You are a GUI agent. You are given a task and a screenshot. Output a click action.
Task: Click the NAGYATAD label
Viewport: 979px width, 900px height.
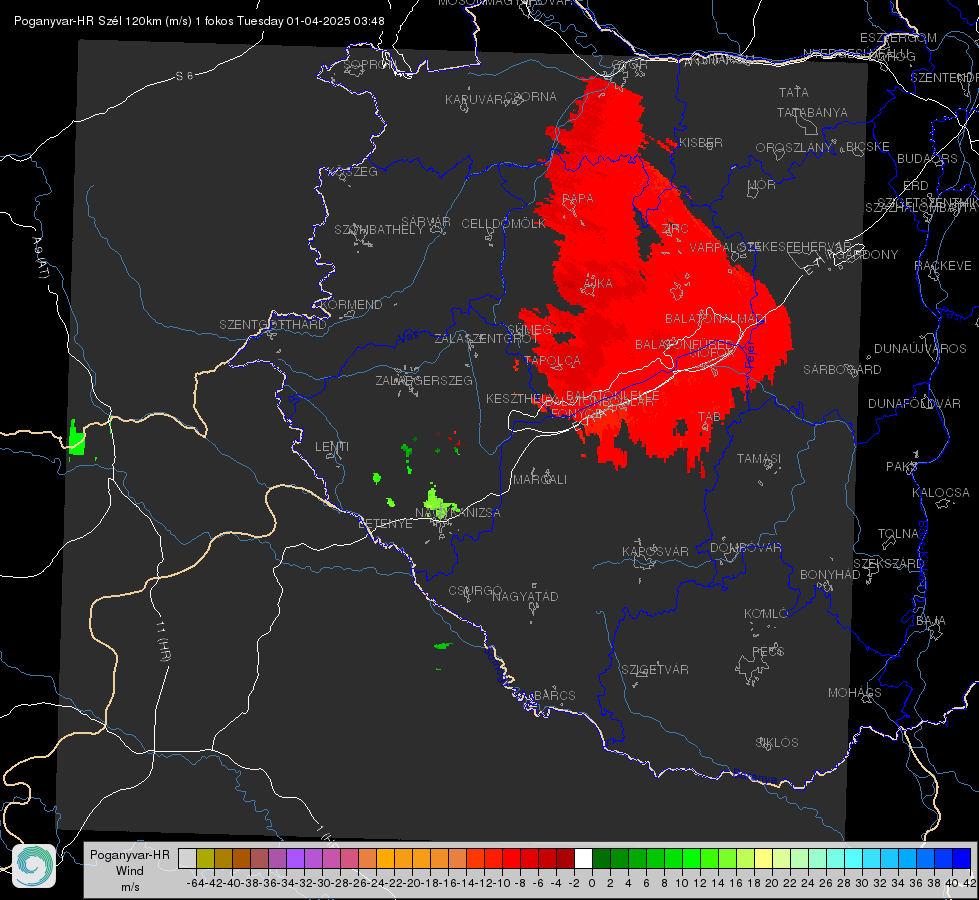(525, 596)
